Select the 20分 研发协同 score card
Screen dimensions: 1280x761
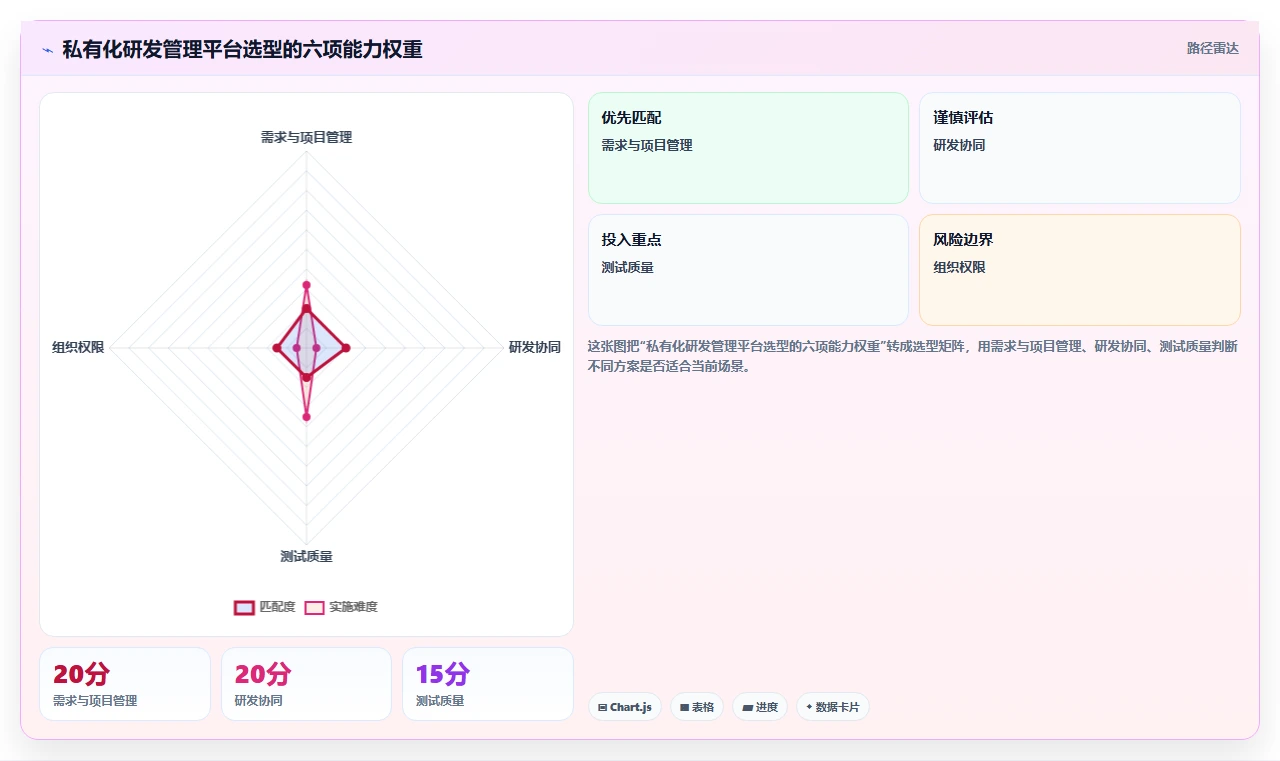point(306,684)
